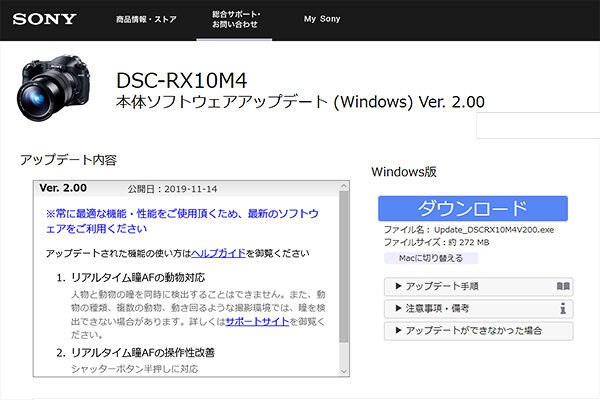Click scroll down arrow in update contents box
Image resolution: width=600 pixels, height=400 pixels.
click(344, 371)
